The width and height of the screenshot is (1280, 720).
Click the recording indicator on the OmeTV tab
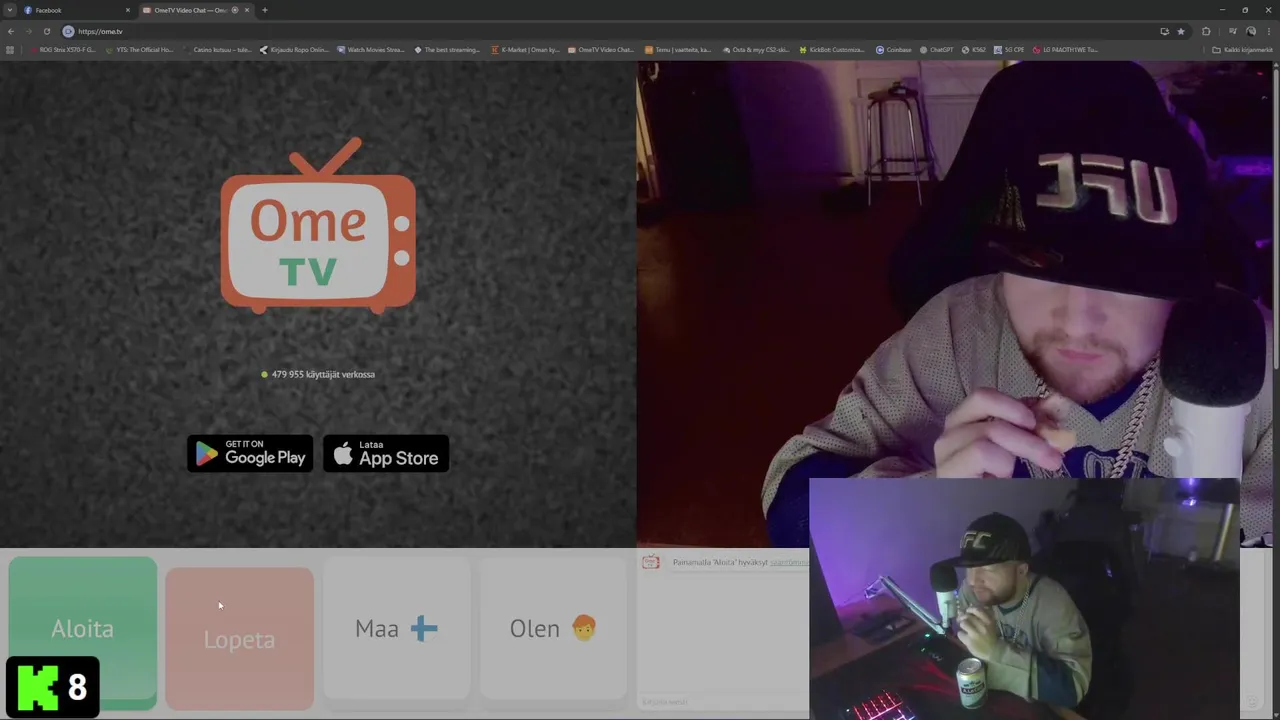pos(235,10)
